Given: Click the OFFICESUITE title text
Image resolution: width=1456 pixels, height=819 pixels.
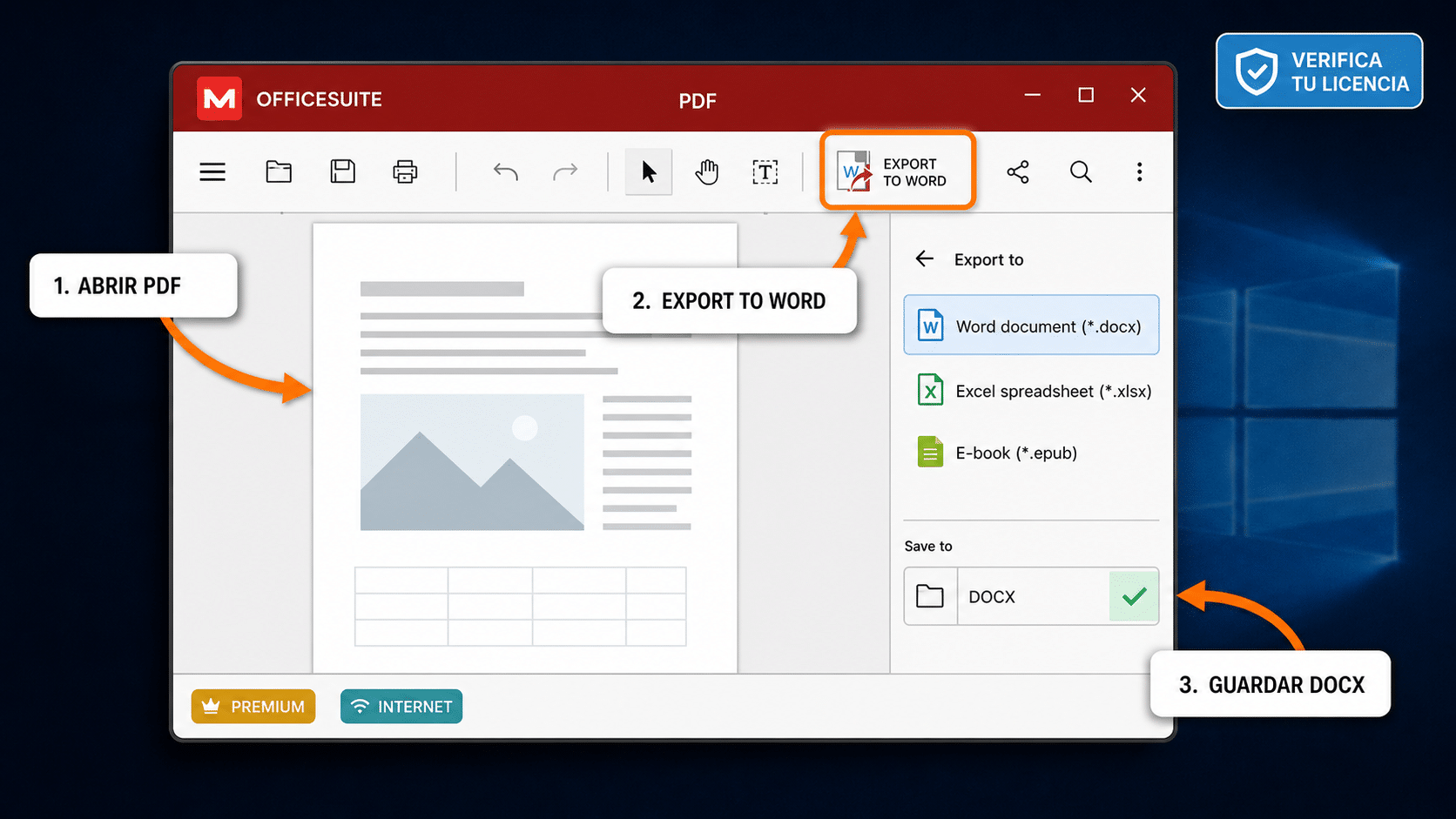Looking at the screenshot, I should [x=319, y=99].
